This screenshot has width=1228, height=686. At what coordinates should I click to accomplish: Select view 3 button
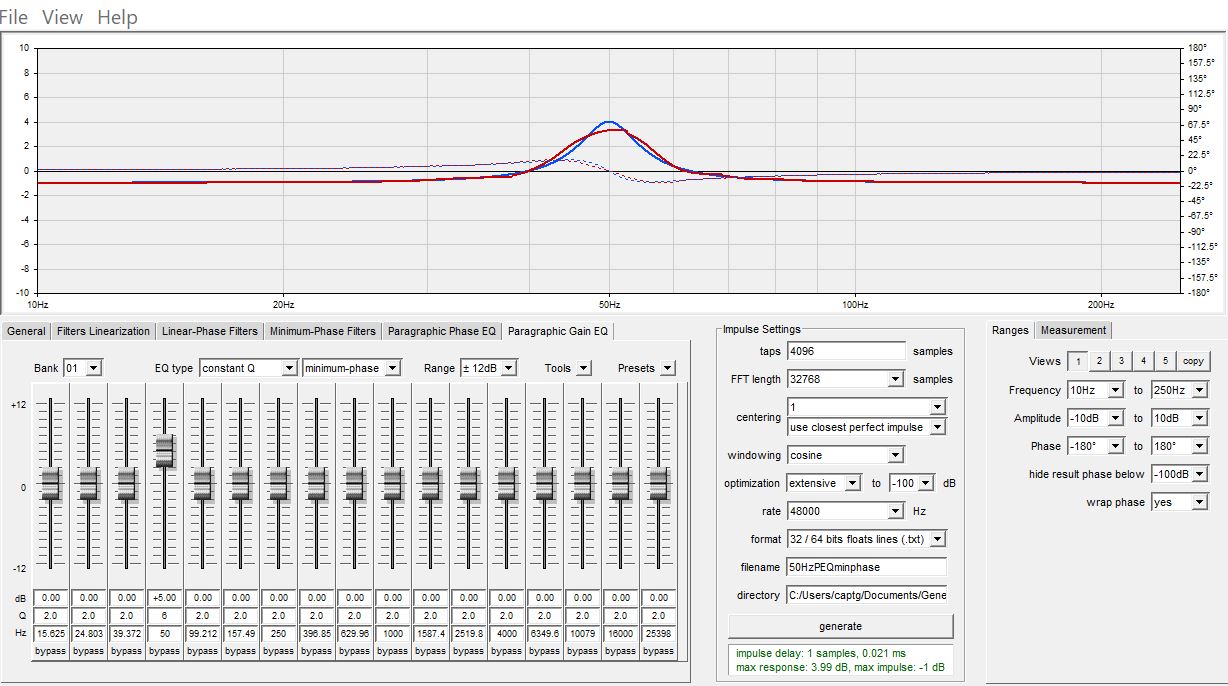(x=1121, y=361)
